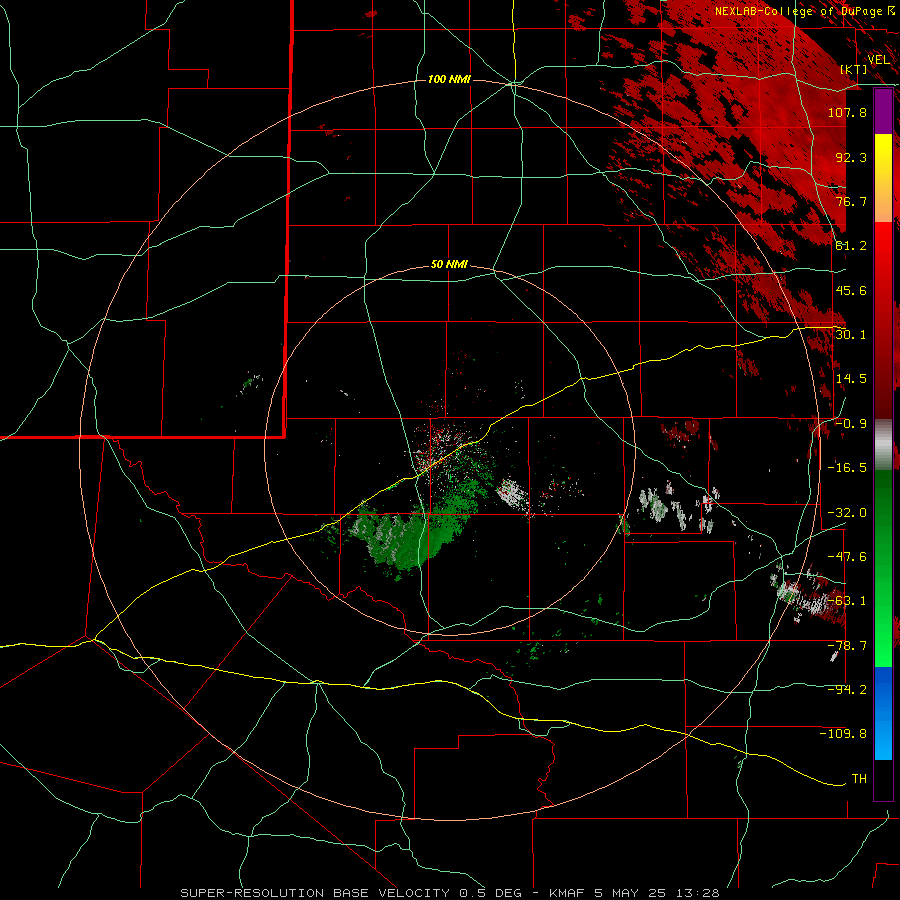Click the 100 NMI range ring label
This screenshot has height=900, width=900.
pyautogui.click(x=449, y=79)
